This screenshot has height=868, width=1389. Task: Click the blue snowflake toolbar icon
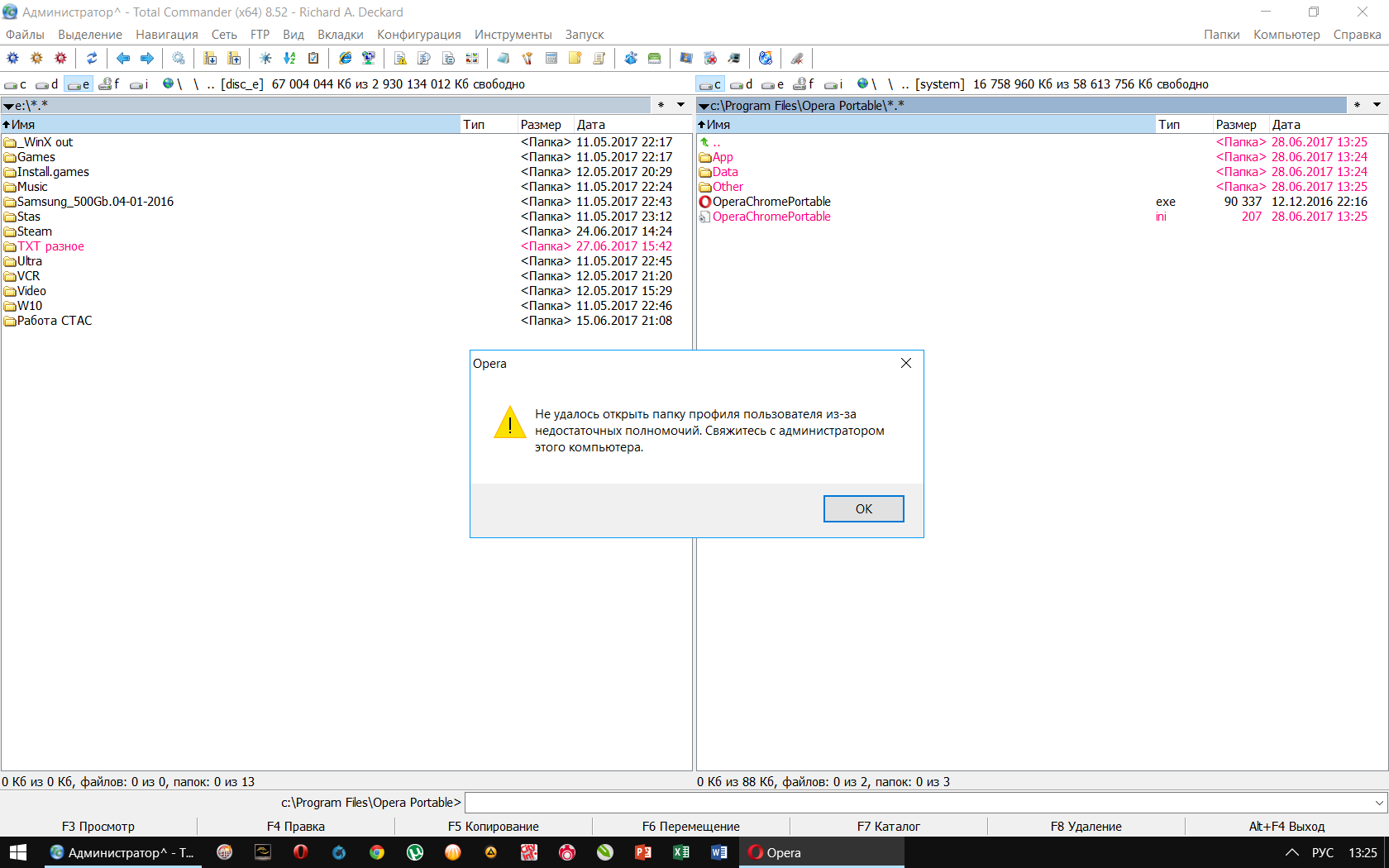(x=265, y=58)
